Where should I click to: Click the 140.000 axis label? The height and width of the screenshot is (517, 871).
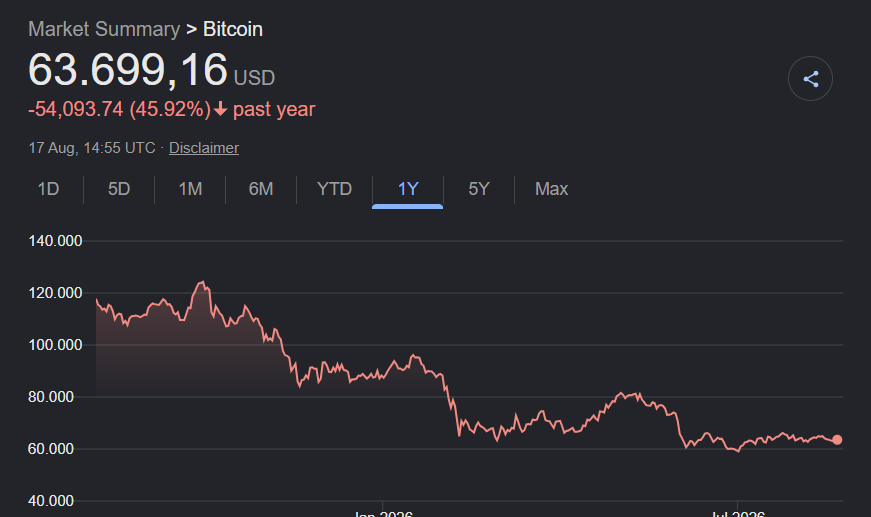point(55,241)
